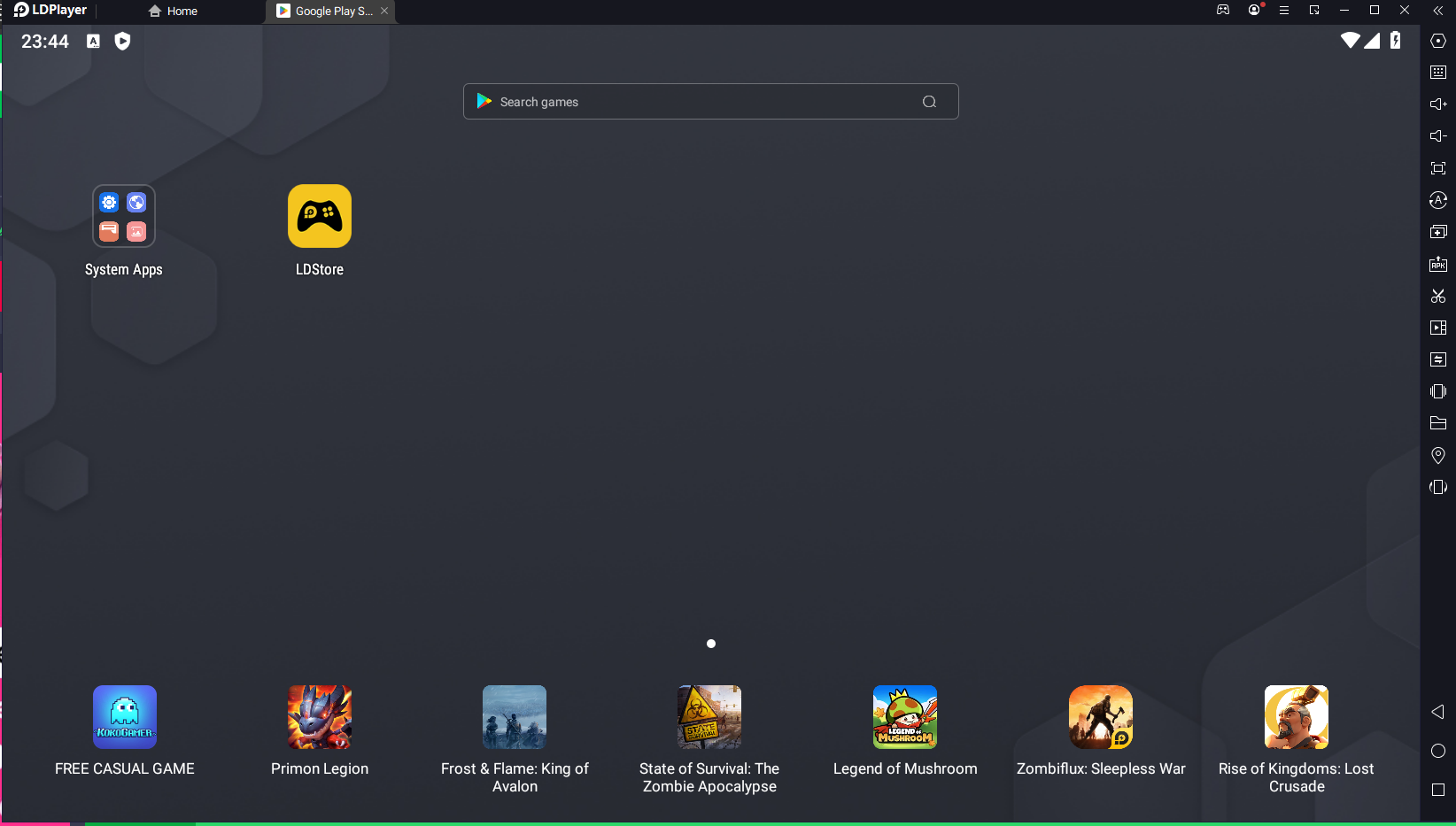
Task: Click the home screen page indicator dot
Action: (711, 644)
